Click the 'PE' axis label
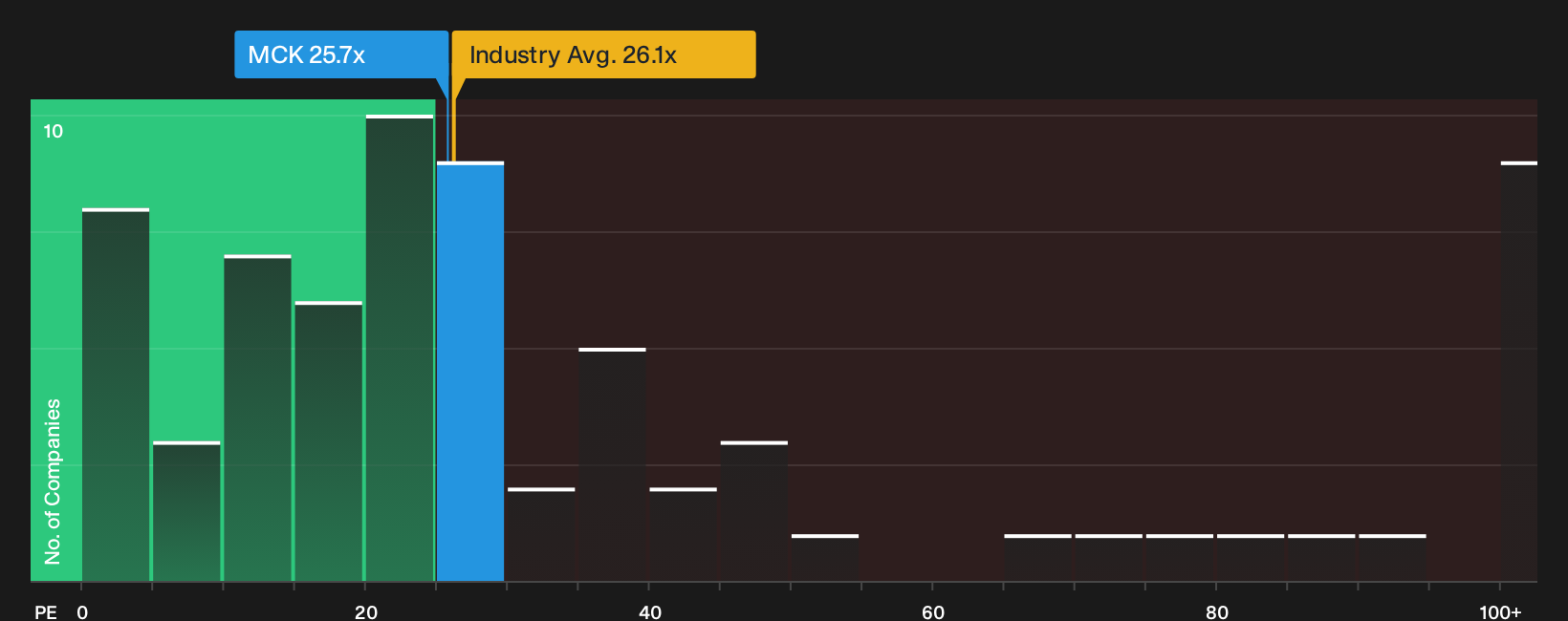Screen dimensions: 1568x621 pos(46,611)
